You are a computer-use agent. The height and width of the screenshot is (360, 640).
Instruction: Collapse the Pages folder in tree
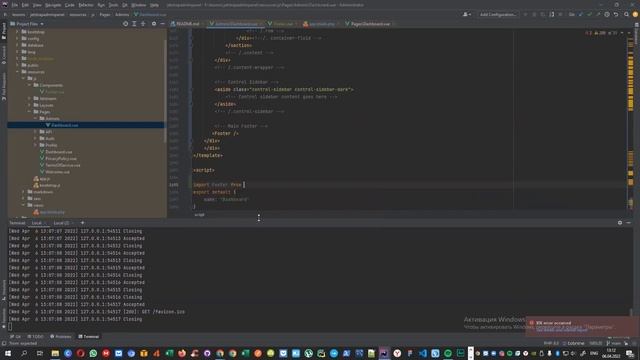tap(30, 112)
